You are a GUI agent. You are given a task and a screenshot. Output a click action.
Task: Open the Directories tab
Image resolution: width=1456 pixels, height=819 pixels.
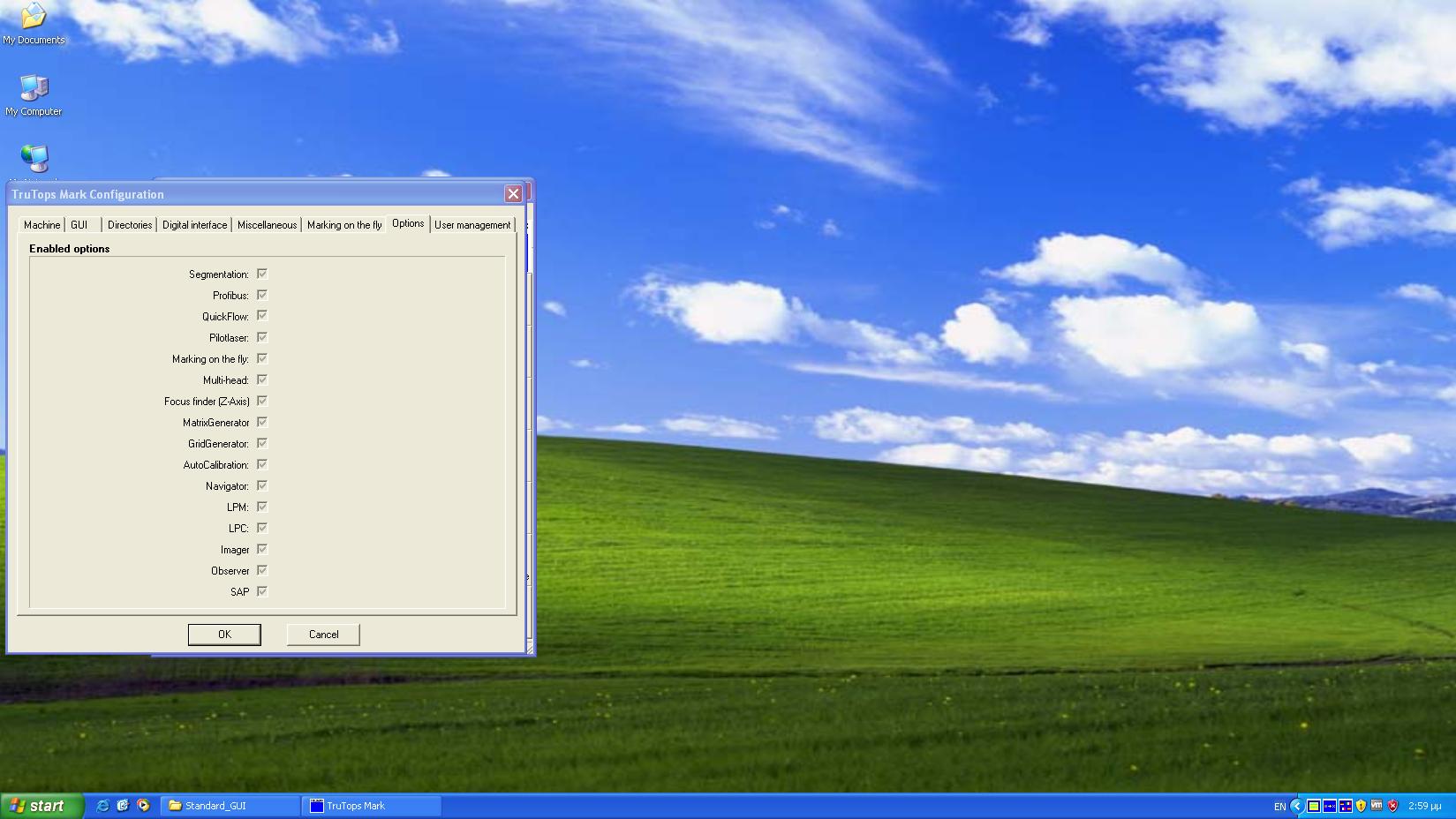130,225
